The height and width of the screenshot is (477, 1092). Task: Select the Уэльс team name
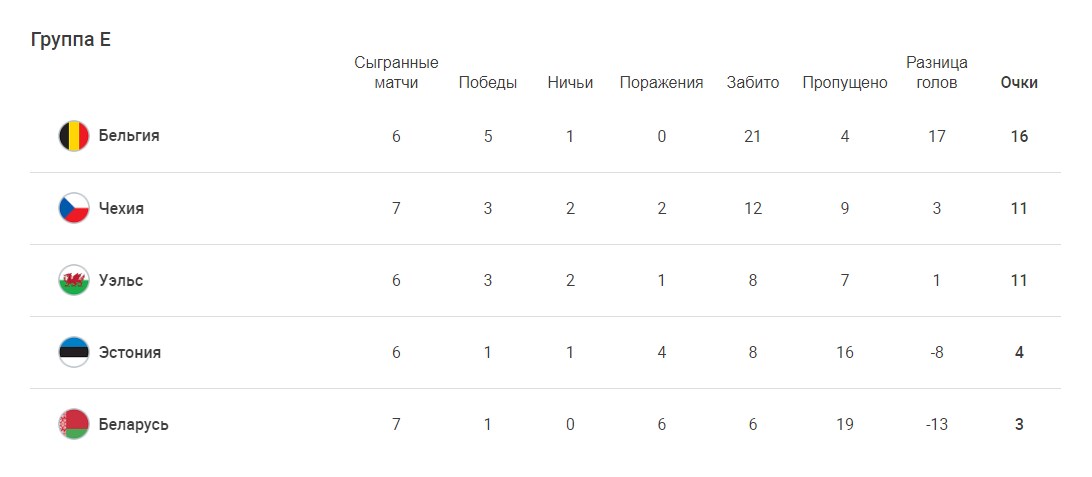121,280
